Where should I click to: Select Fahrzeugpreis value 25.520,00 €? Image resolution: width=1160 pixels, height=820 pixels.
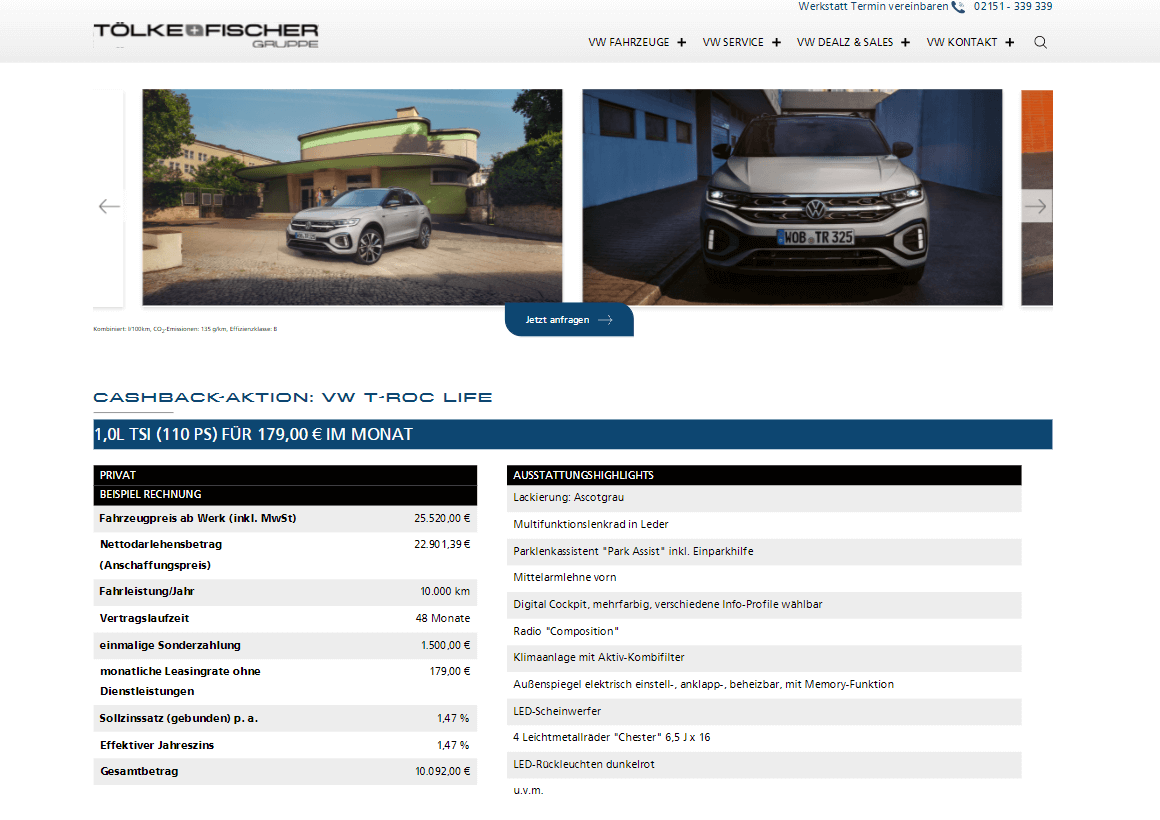pos(442,518)
